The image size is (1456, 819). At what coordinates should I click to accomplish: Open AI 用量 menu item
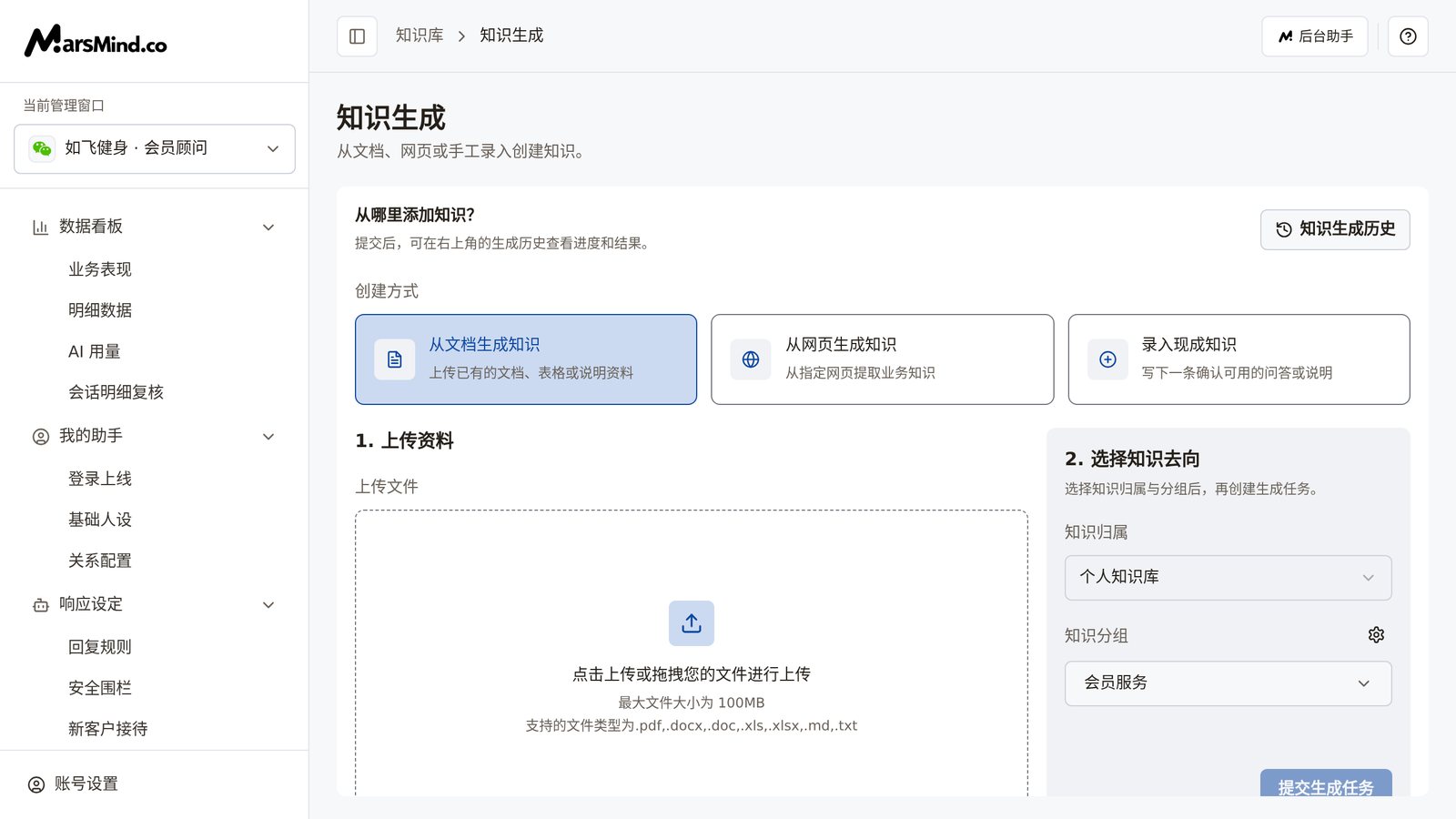click(x=95, y=351)
